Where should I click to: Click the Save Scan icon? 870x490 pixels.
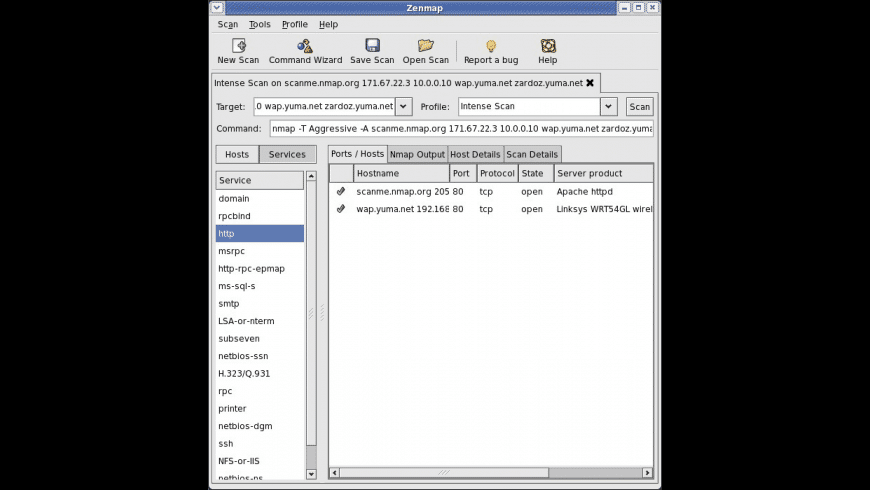(x=372, y=46)
